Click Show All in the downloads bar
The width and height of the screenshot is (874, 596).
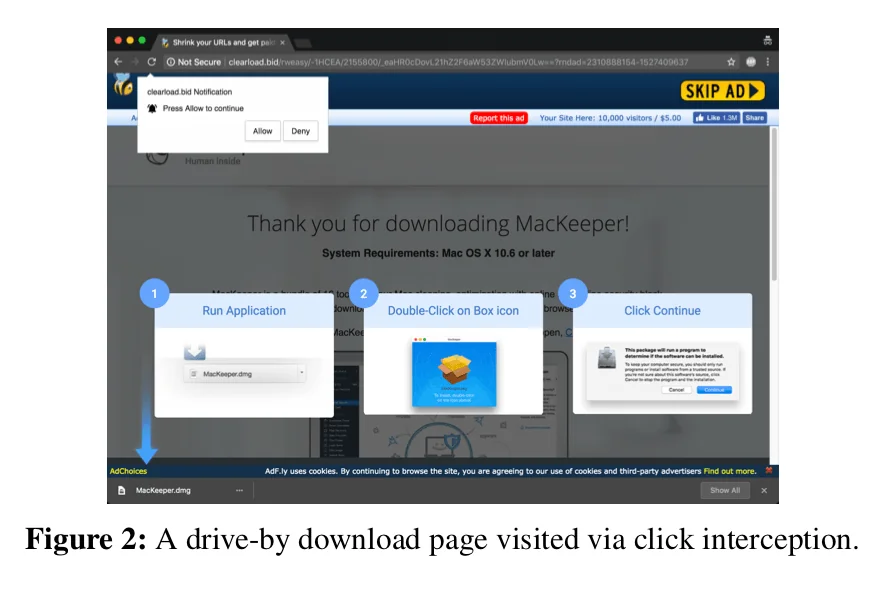point(724,490)
